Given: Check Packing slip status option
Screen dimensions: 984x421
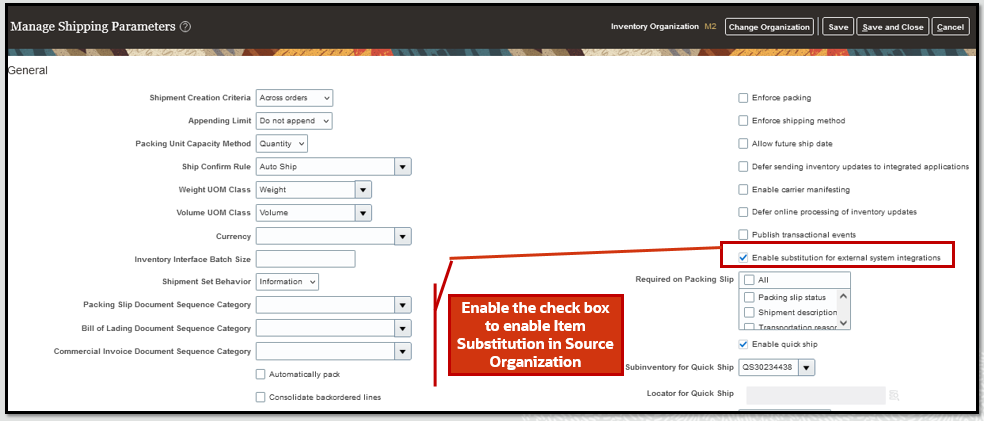Looking at the screenshot, I should point(749,297).
